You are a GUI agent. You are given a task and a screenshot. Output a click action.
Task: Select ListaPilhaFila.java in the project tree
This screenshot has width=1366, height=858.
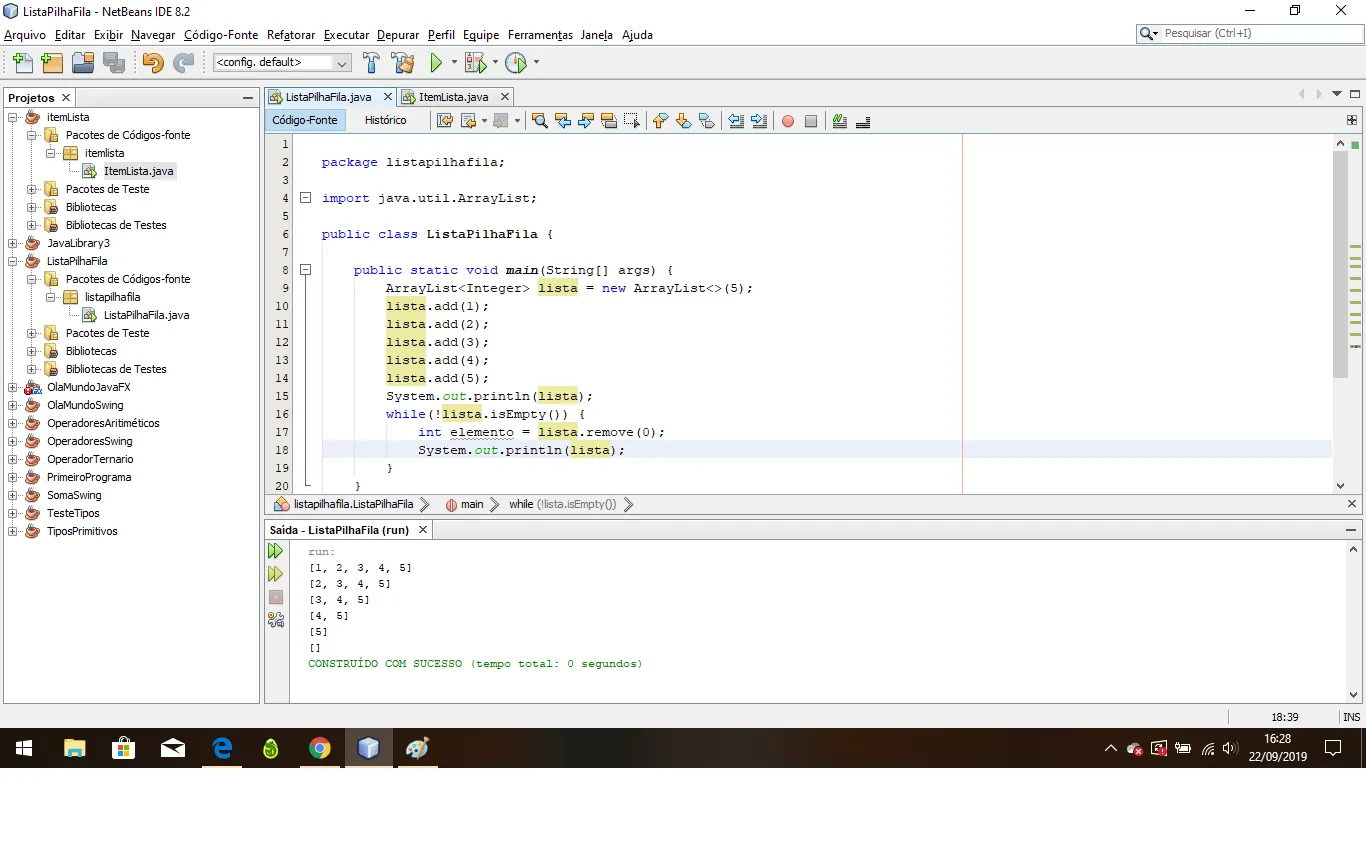tap(146, 315)
